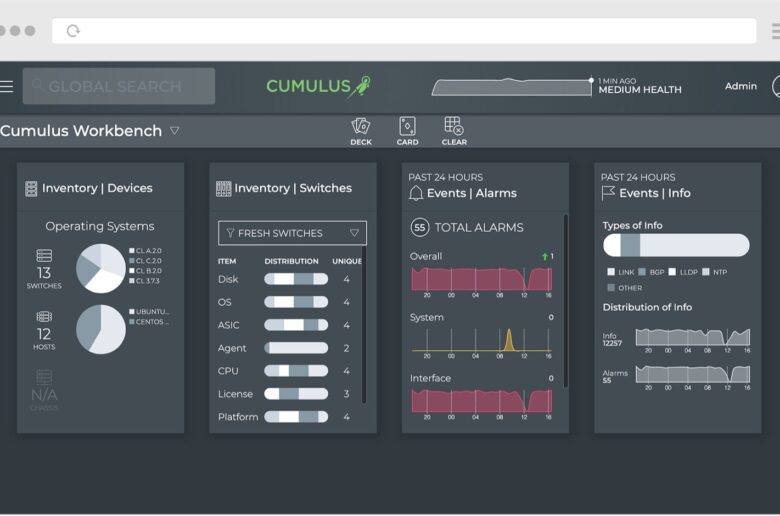This screenshot has width=780, height=516.
Task: Click the UBUNTU legend entry
Action: [149, 312]
